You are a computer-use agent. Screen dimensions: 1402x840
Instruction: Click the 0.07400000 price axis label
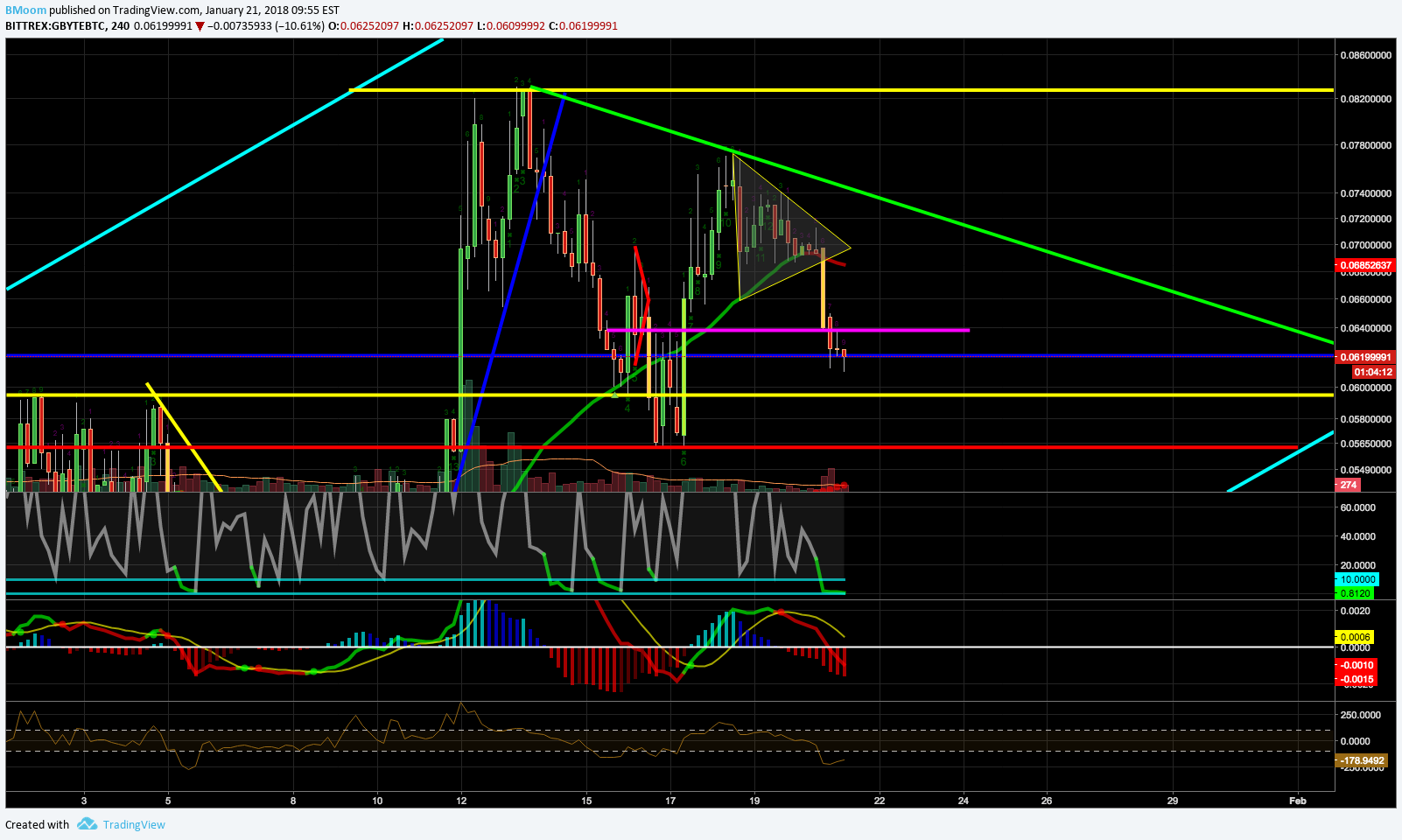[x=1366, y=193]
